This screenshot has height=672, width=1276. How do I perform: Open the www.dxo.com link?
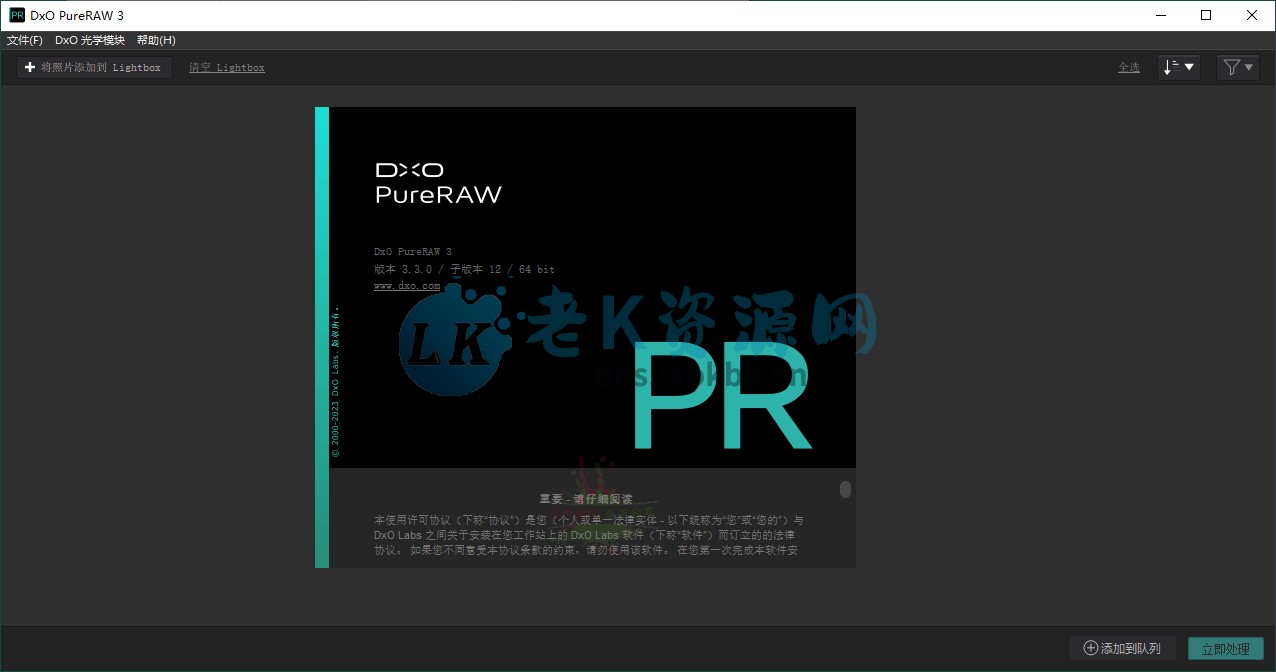pos(407,286)
